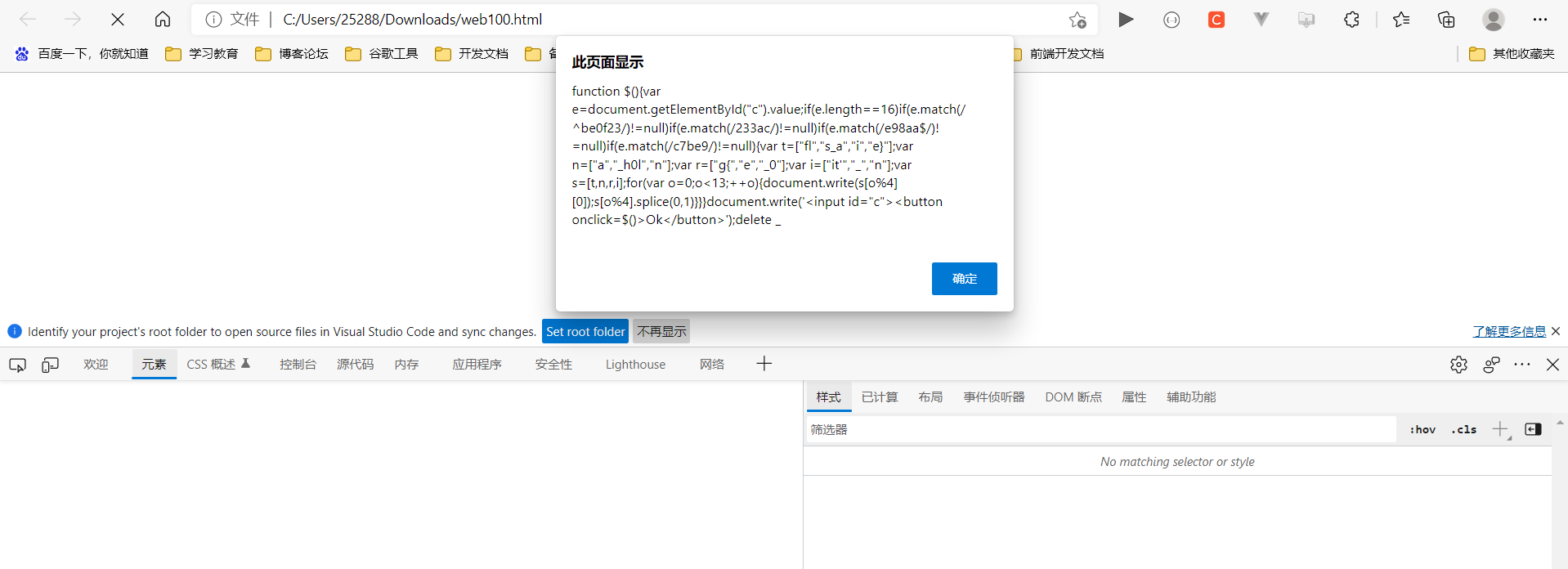Open the 百度一下 bookmark
The image size is (1568, 569).
81,54
